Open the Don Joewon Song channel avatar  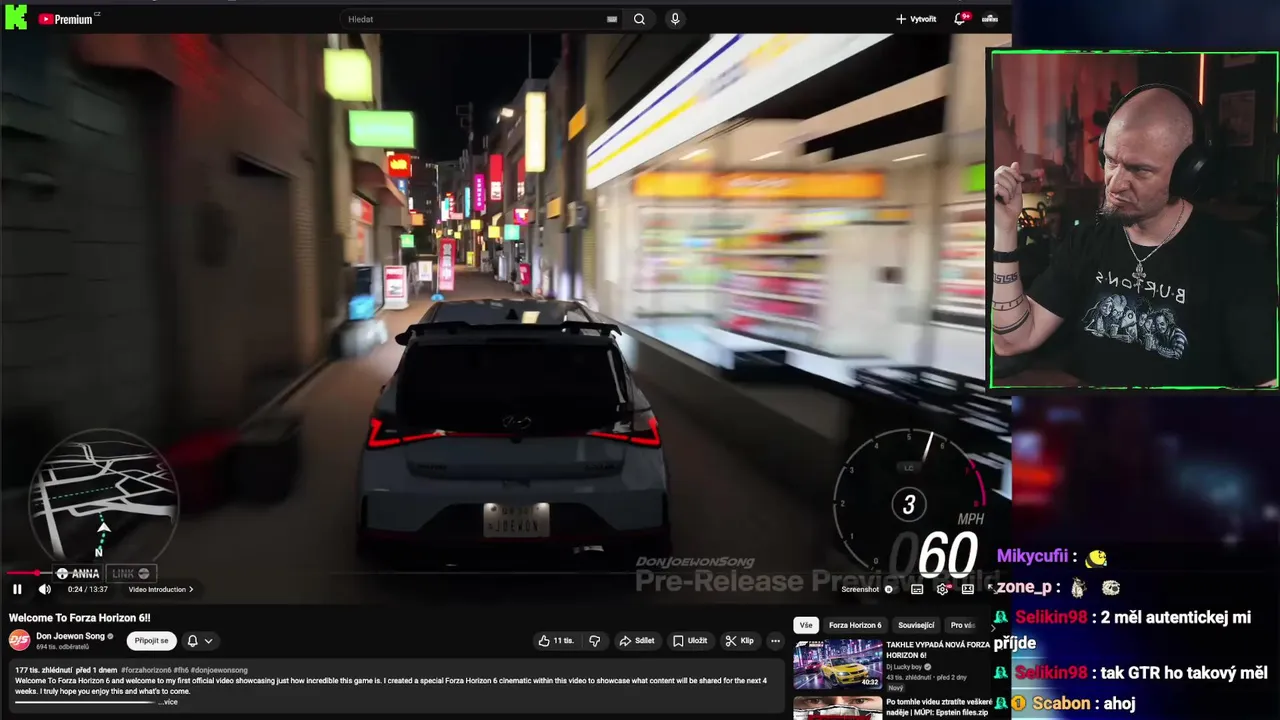(x=20, y=641)
